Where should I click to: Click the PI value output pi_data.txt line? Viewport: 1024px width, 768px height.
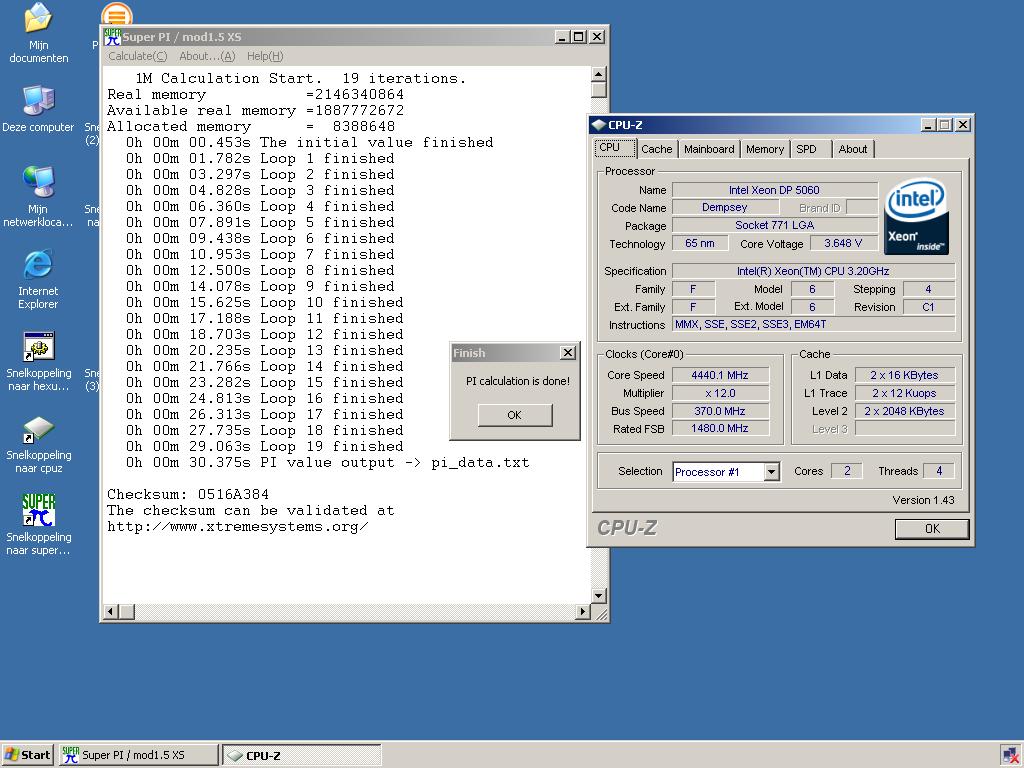[327, 463]
